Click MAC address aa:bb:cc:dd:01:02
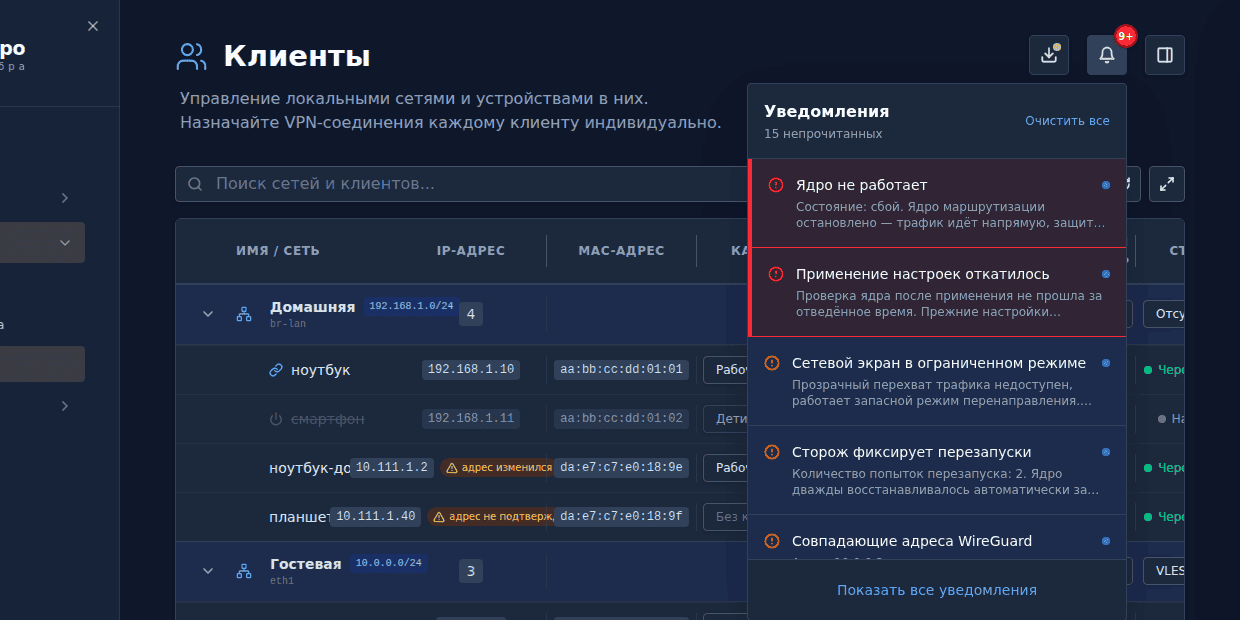 click(621, 419)
